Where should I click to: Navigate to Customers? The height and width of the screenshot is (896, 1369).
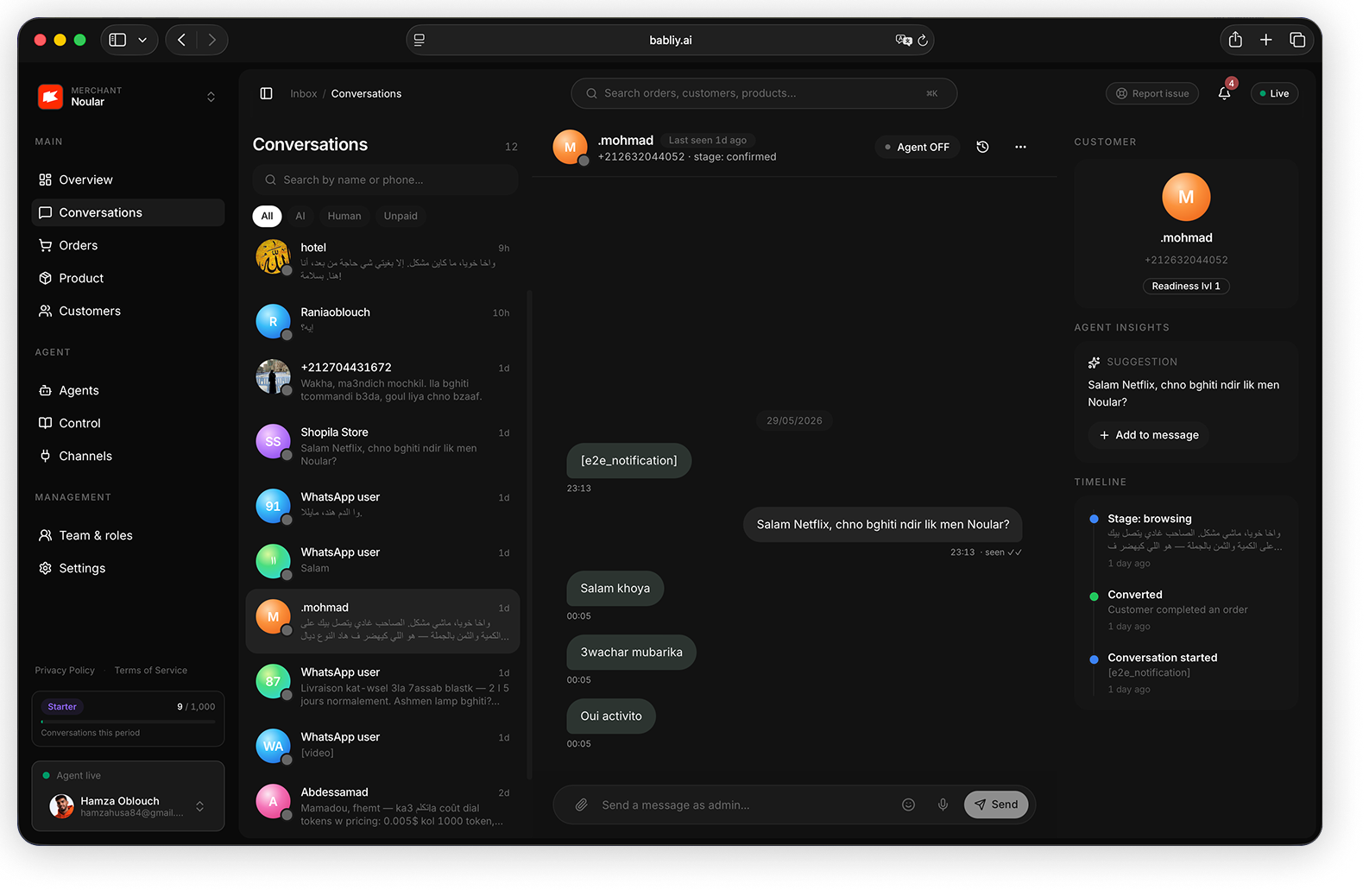tap(128, 311)
